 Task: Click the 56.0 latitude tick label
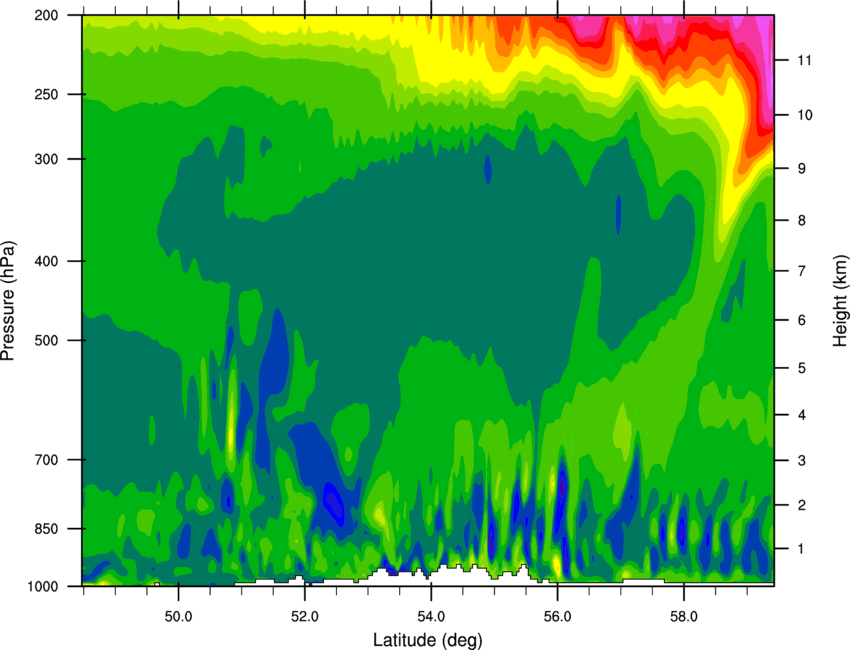point(557,616)
